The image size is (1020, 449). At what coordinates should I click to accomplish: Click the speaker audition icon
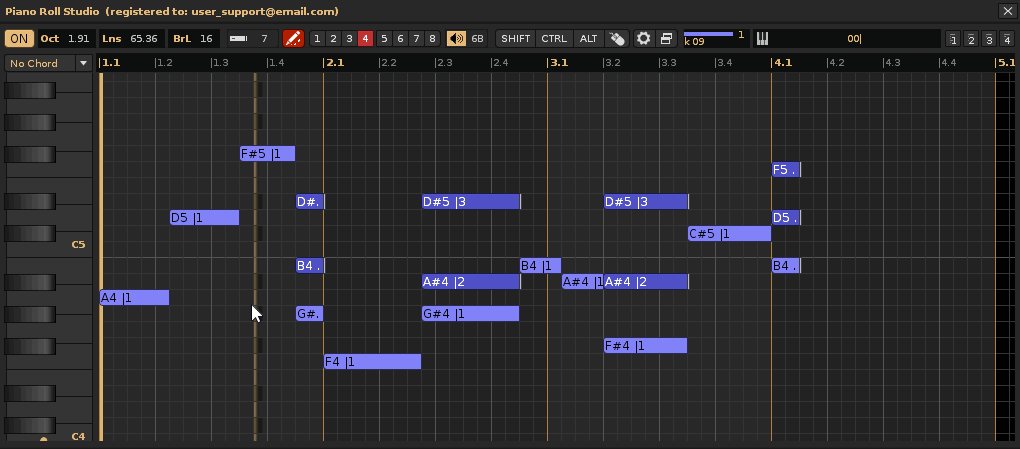(456, 39)
